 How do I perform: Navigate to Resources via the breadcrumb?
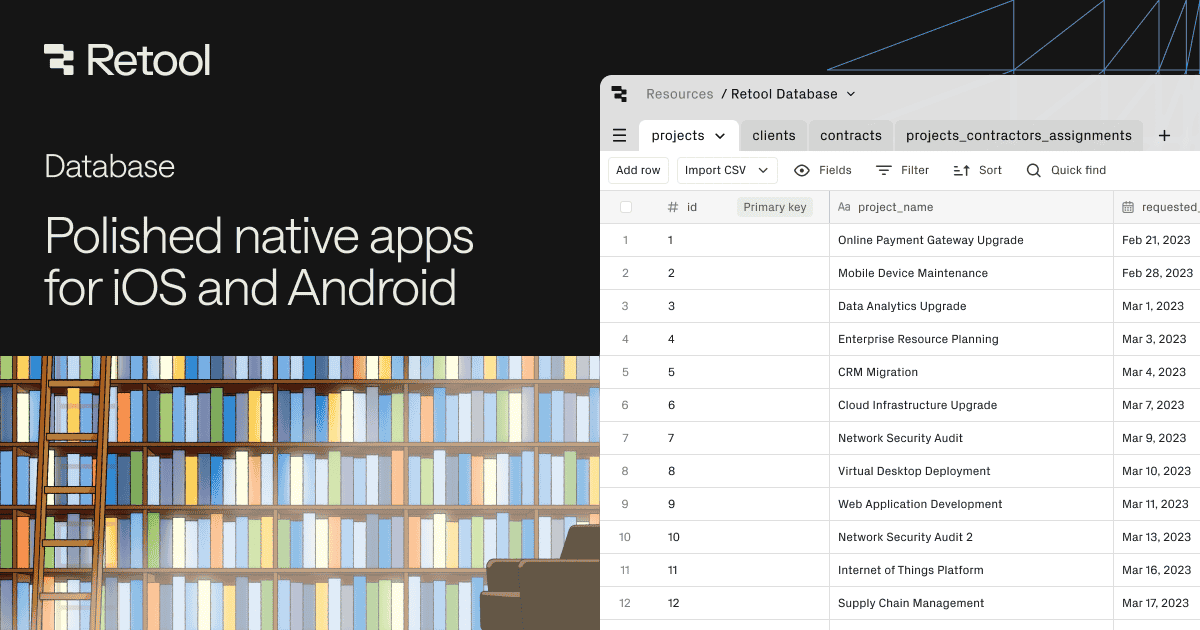tap(679, 94)
